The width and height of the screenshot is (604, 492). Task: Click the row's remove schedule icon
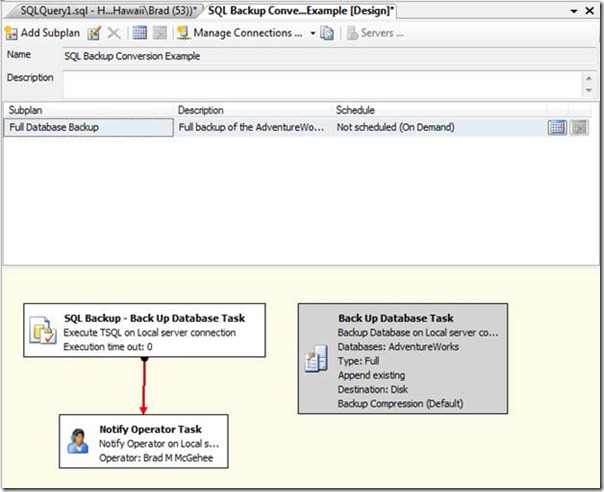(x=578, y=128)
